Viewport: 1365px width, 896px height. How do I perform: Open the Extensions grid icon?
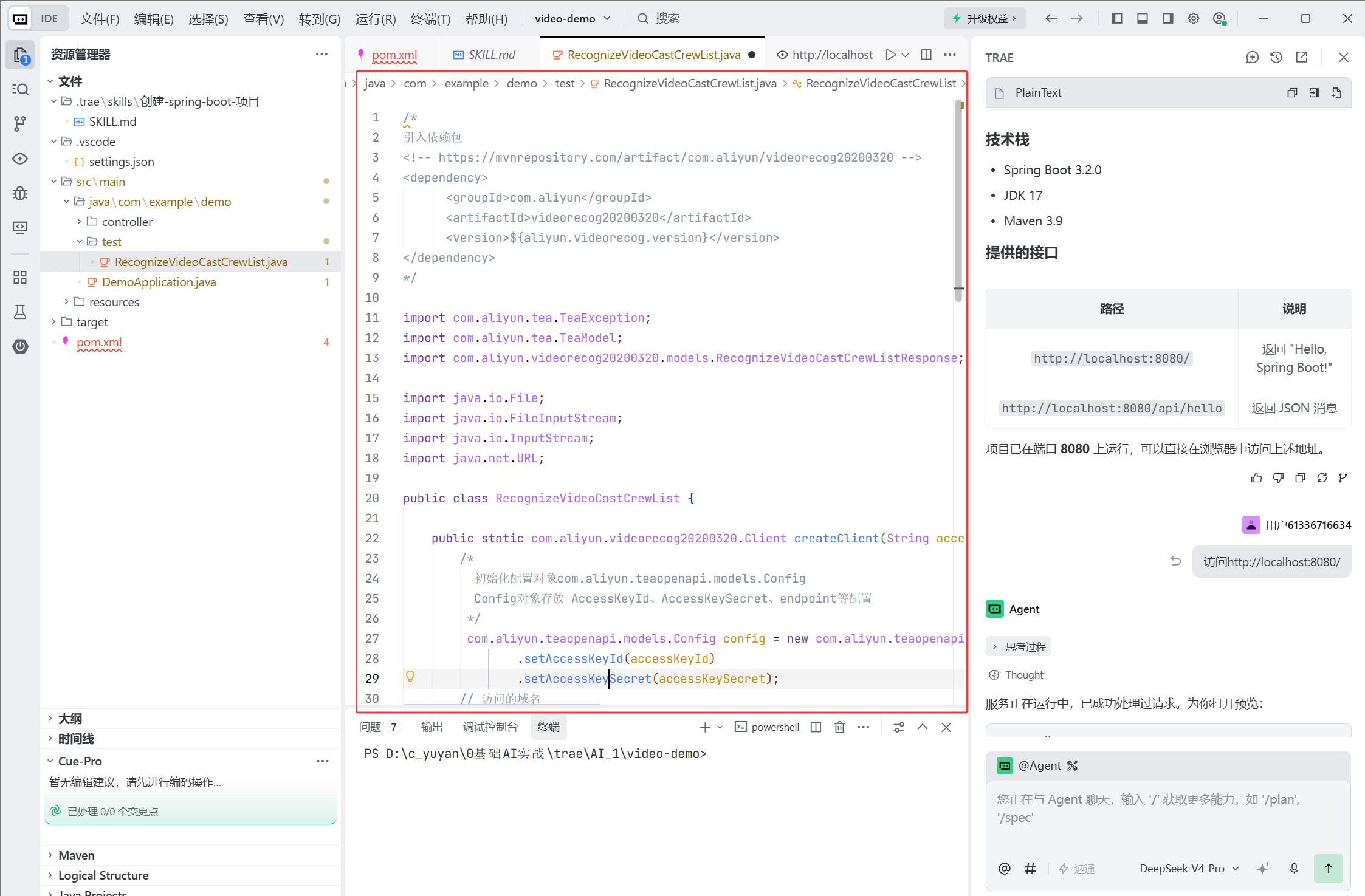click(x=21, y=278)
